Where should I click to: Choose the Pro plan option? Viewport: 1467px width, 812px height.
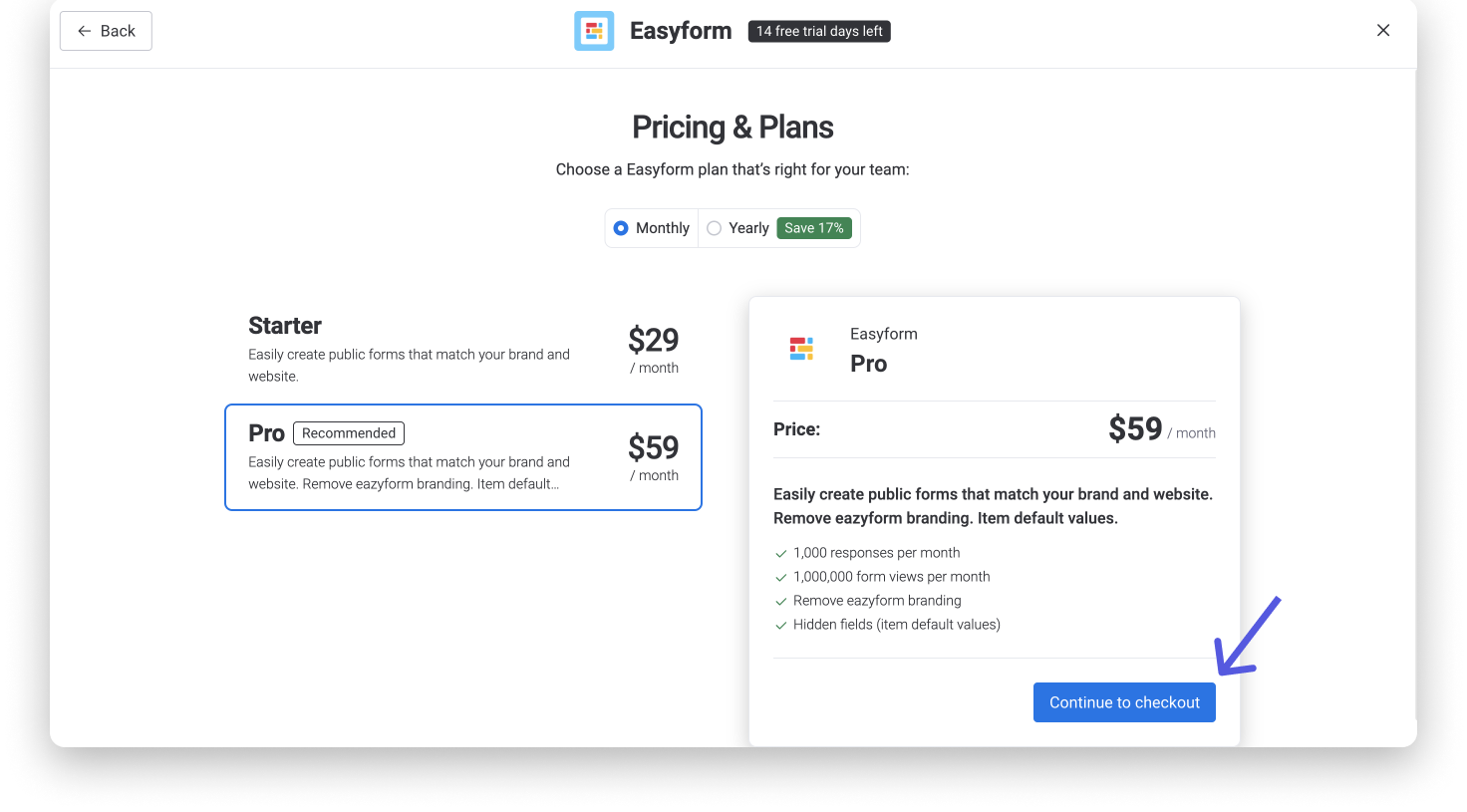tap(463, 457)
